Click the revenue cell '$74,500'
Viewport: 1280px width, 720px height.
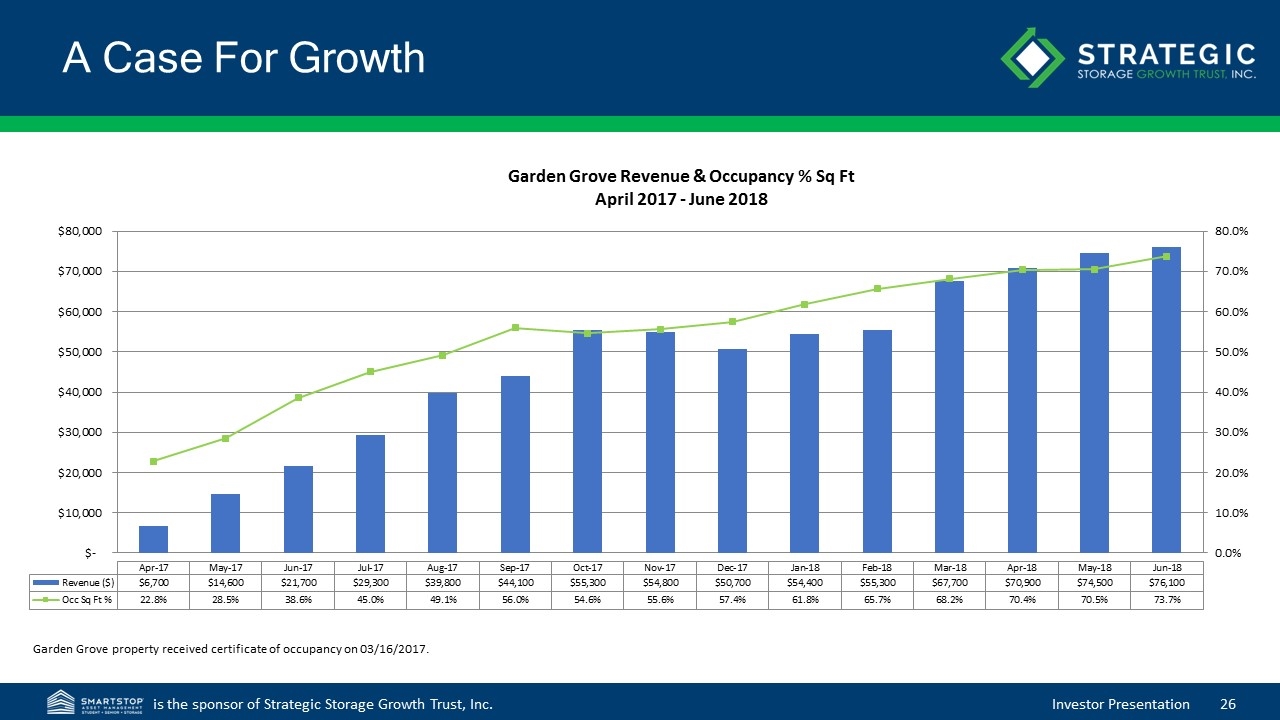pyautogui.click(x=1094, y=582)
